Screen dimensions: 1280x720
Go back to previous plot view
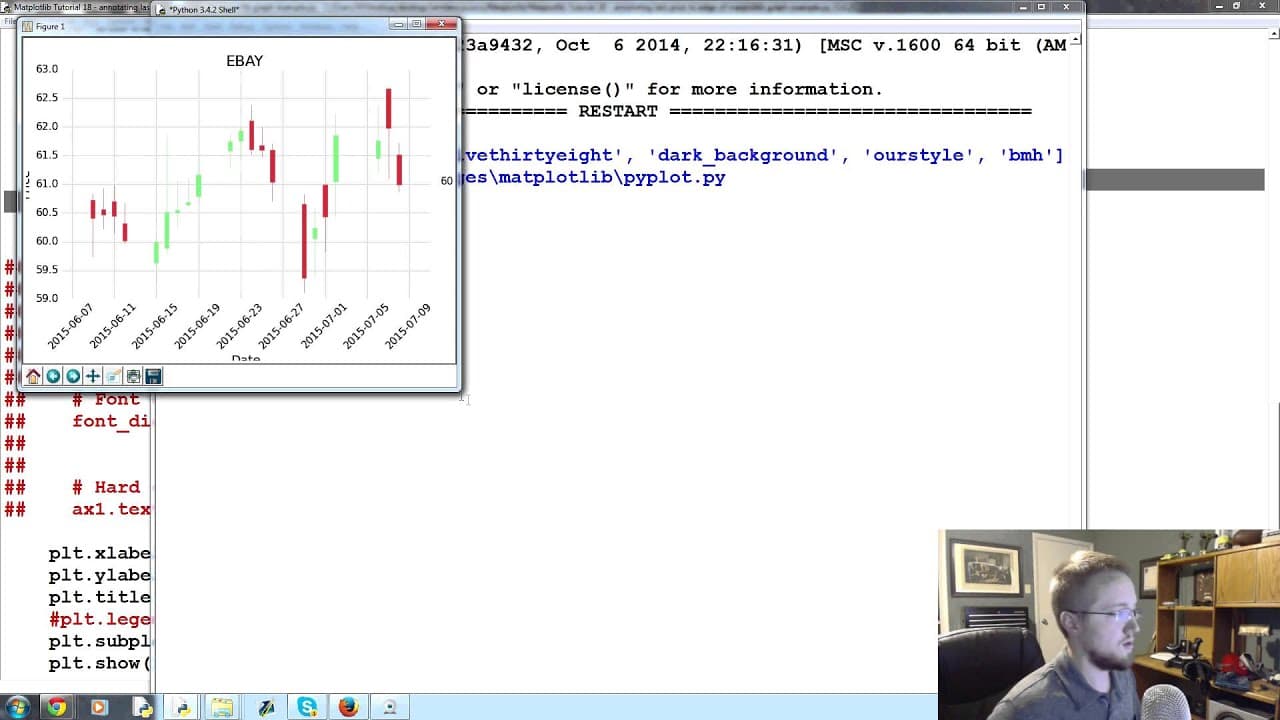[53, 376]
